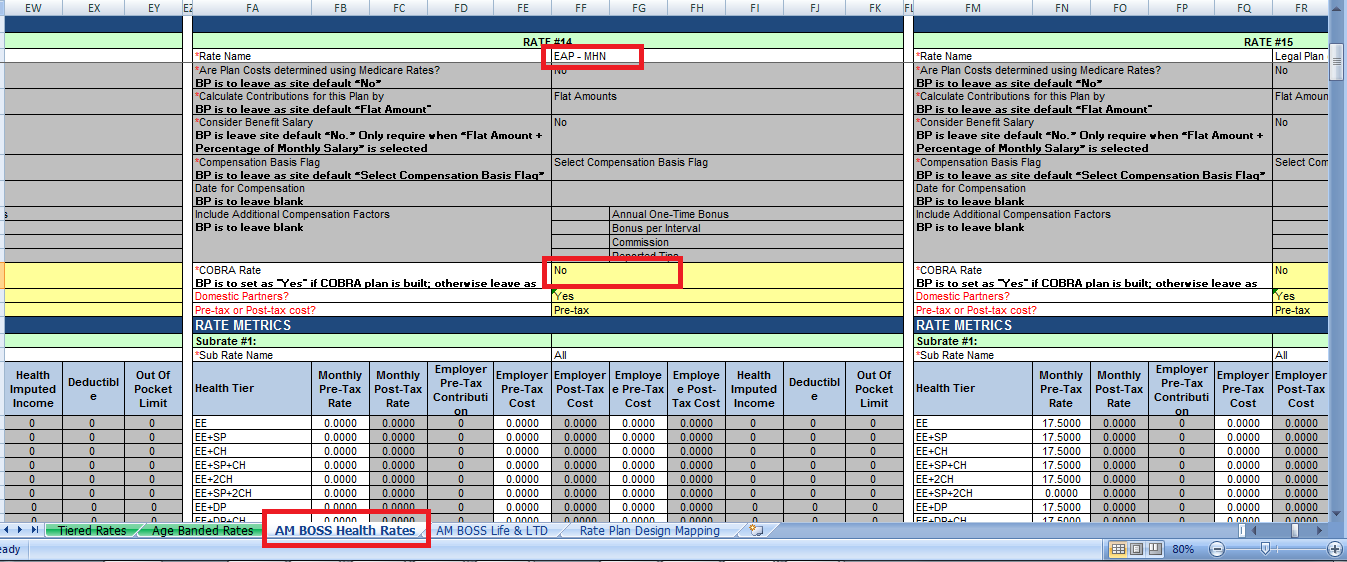Click the zoom in plus button
Image resolution: width=1347 pixels, height=562 pixels.
point(1334,549)
